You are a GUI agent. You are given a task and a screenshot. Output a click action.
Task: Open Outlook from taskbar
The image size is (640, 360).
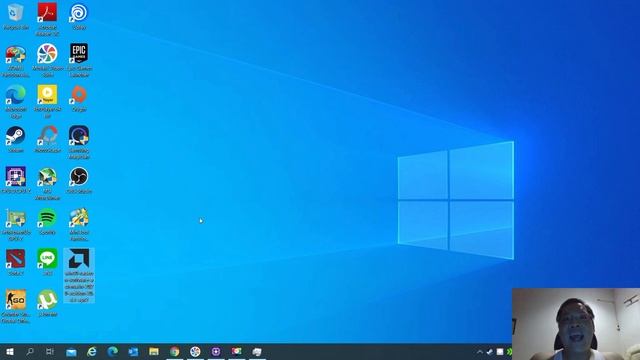click(133, 351)
